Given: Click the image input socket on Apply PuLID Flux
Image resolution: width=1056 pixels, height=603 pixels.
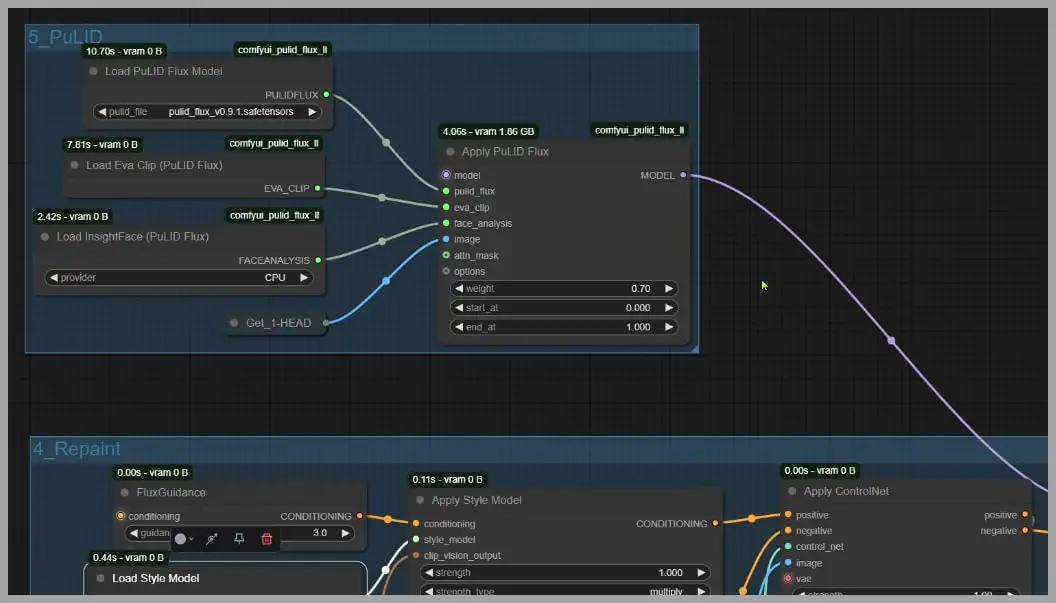Looking at the screenshot, I should click(446, 239).
